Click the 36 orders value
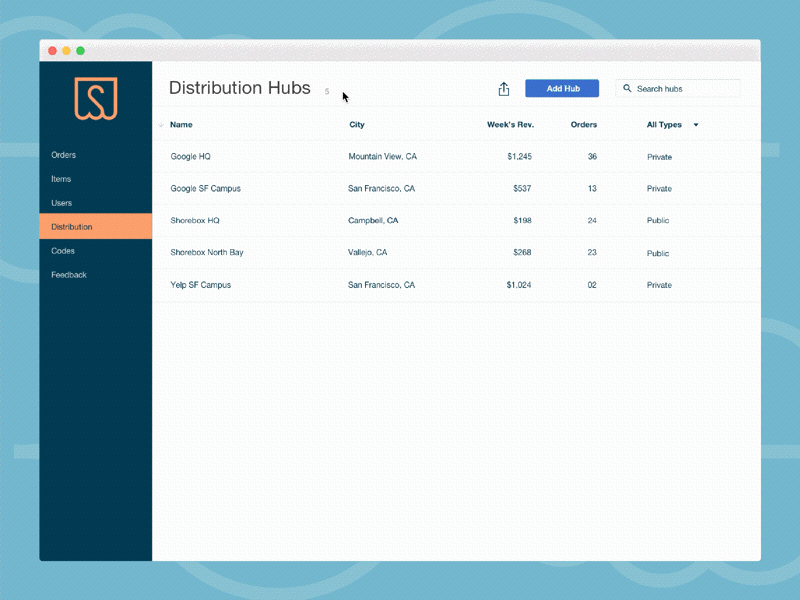Image resolution: width=800 pixels, height=600 pixels. (x=592, y=156)
